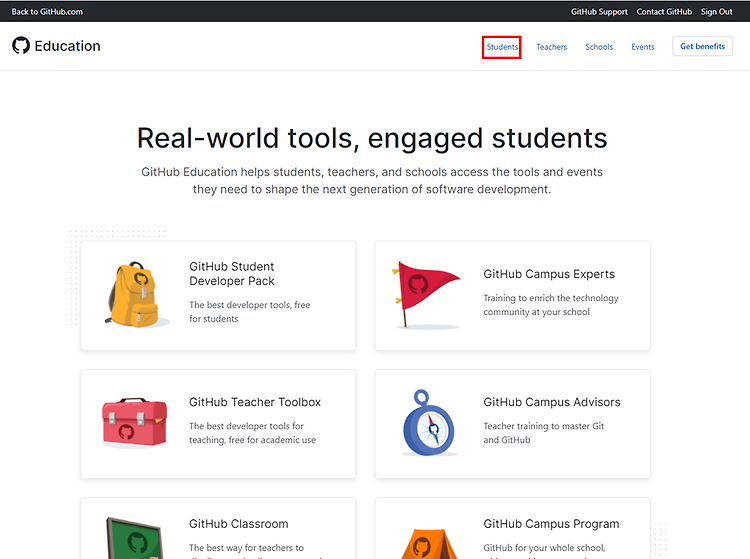Click the orange tent Campus Program icon
Viewport: 750px width, 559px height.
pos(429,544)
